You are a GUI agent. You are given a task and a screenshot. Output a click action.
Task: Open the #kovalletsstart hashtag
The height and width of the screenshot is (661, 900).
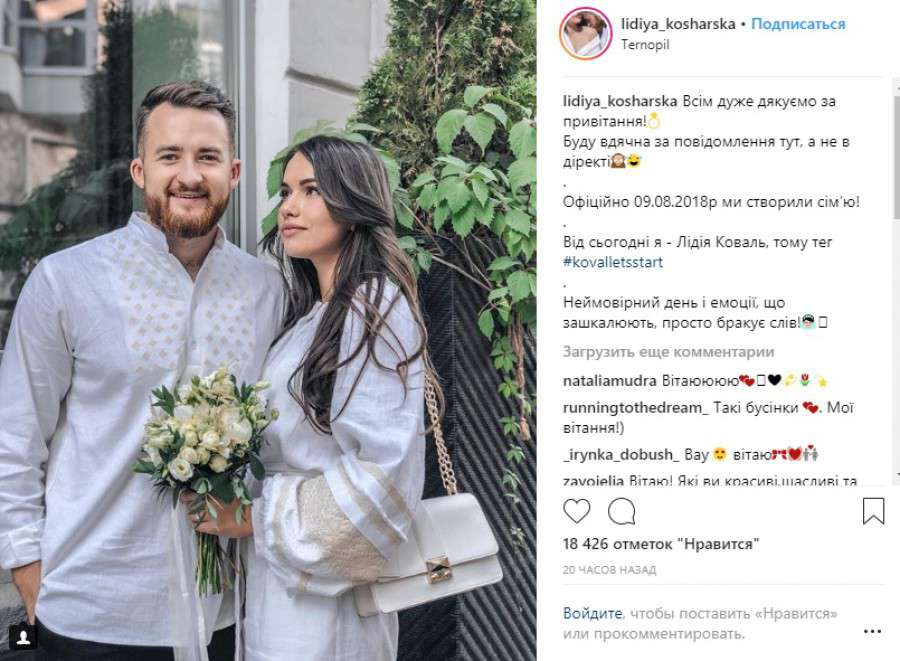tap(613, 262)
